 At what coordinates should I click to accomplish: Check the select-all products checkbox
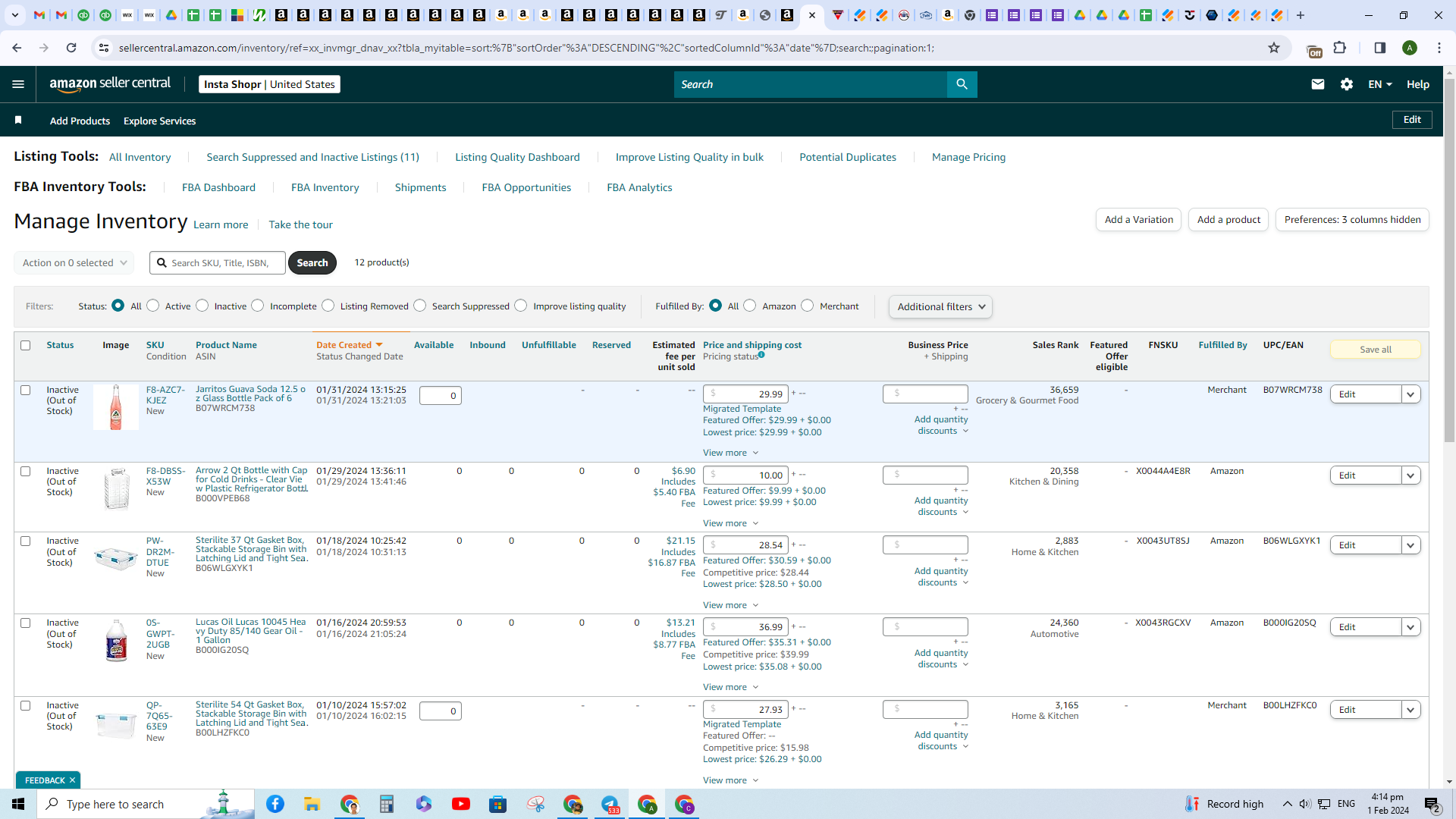click(x=25, y=345)
